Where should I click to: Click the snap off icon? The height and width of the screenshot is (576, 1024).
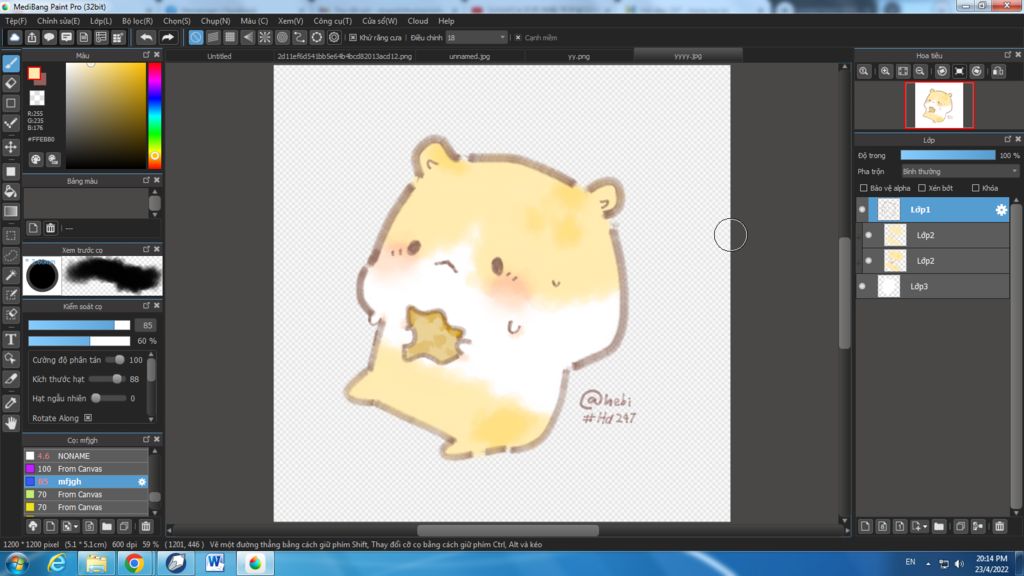196,37
